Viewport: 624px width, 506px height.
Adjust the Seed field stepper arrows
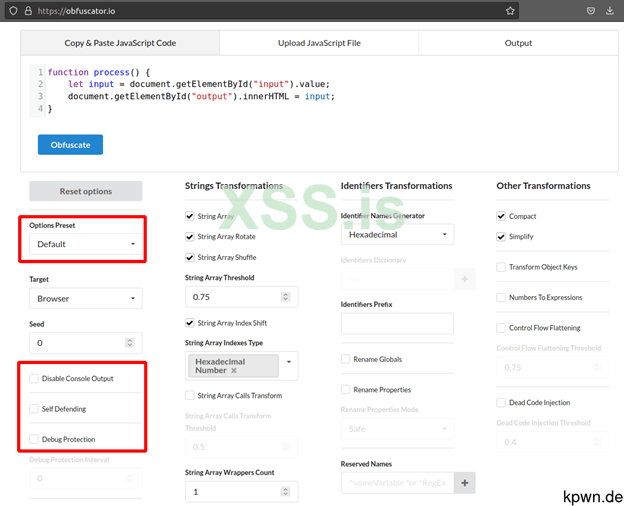coord(129,343)
